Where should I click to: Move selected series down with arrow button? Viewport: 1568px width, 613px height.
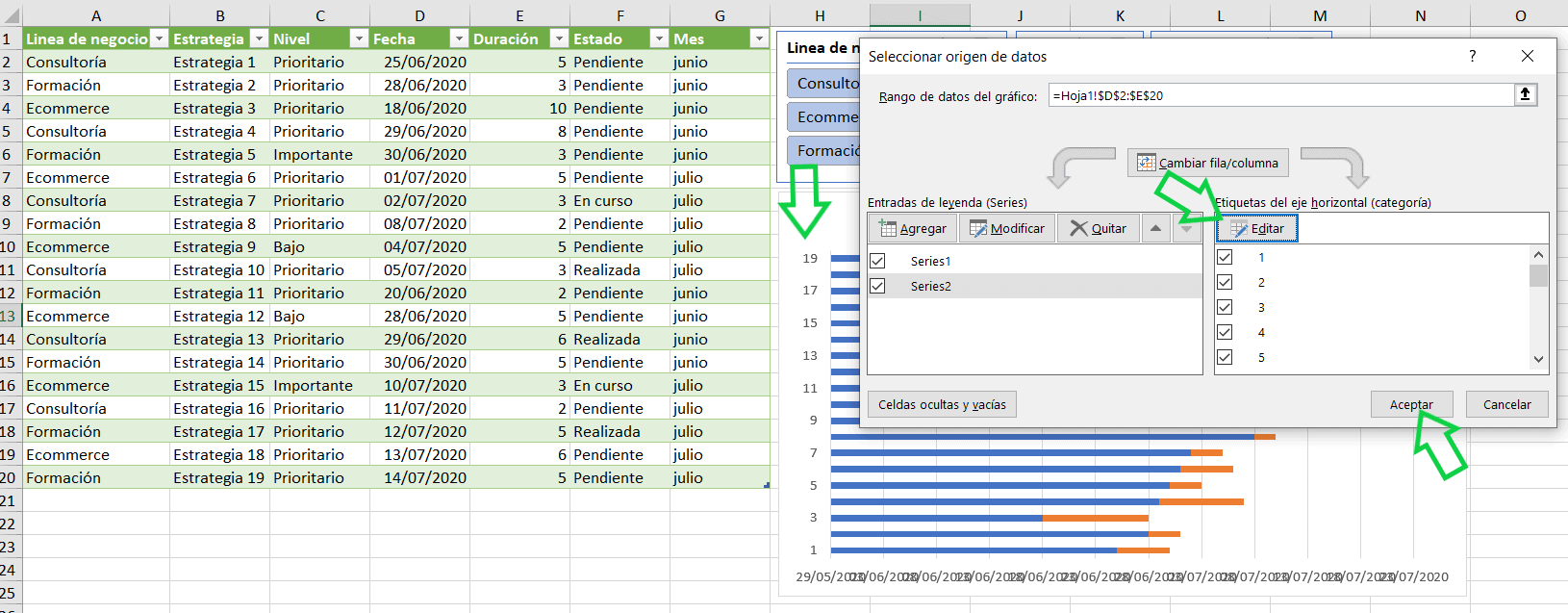(x=1186, y=228)
